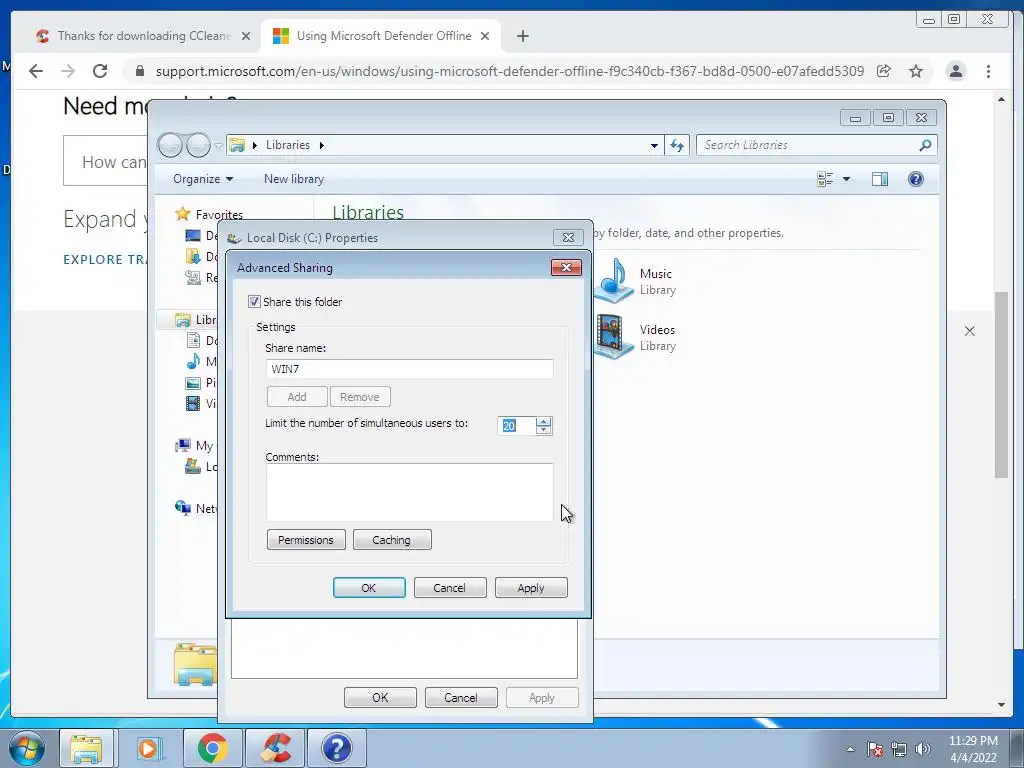Click the Explorer search magnifier icon
Image resolution: width=1024 pixels, height=768 pixels.
click(925, 145)
